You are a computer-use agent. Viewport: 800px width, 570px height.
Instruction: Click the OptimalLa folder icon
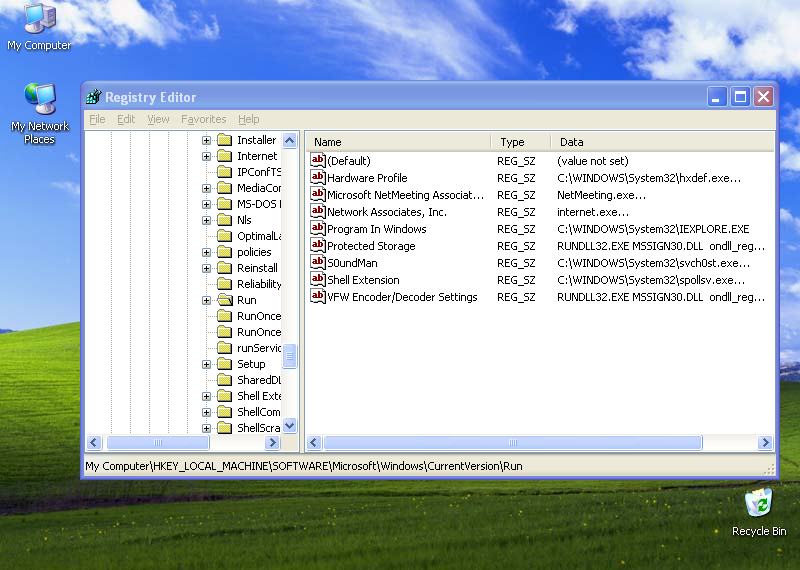click(224, 236)
